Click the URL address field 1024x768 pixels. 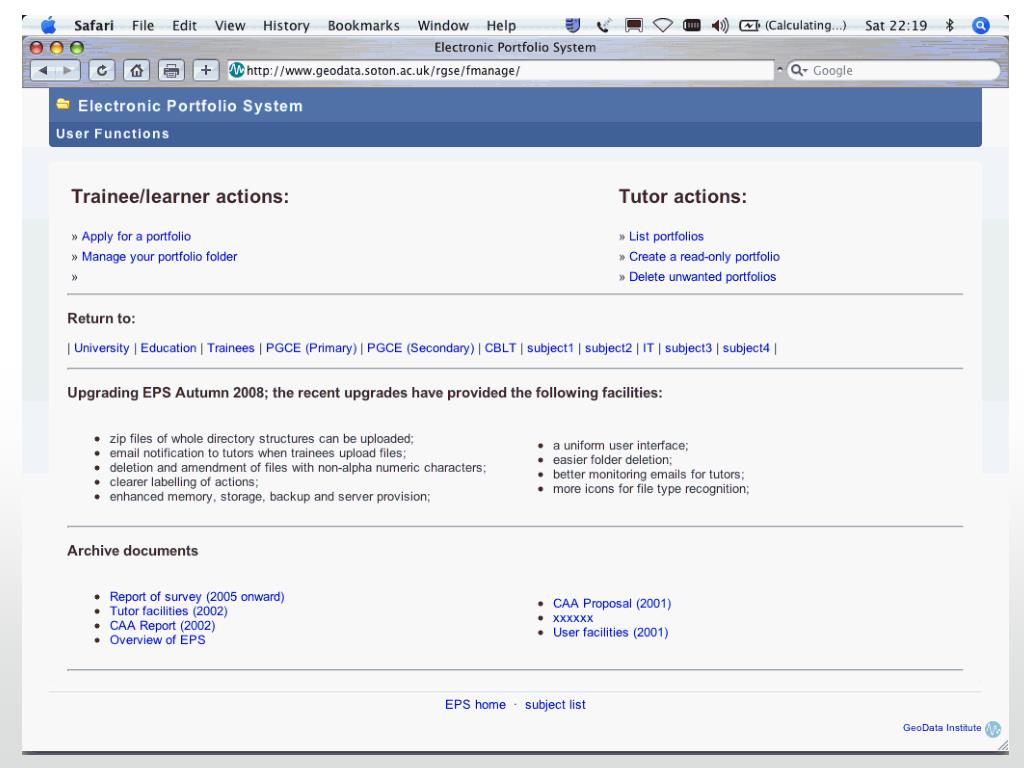click(501, 70)
